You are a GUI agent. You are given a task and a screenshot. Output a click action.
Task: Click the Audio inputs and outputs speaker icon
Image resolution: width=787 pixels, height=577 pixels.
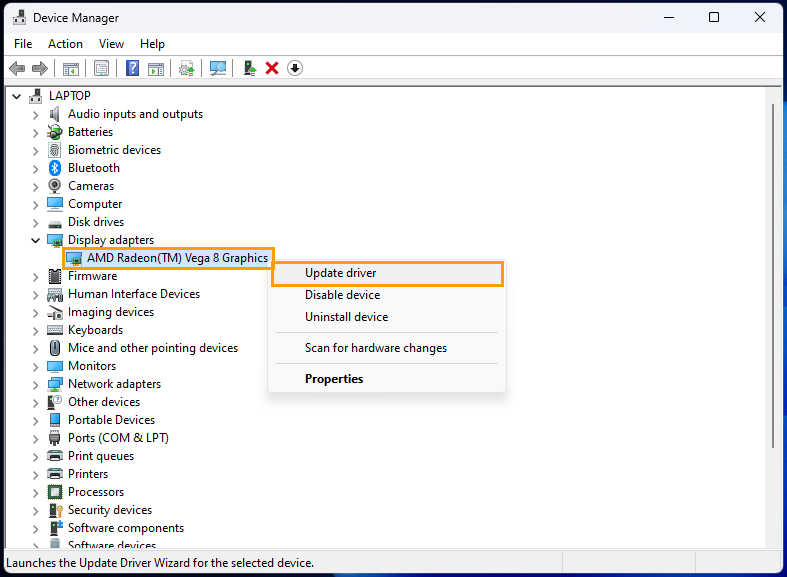[x=55, y=114]
